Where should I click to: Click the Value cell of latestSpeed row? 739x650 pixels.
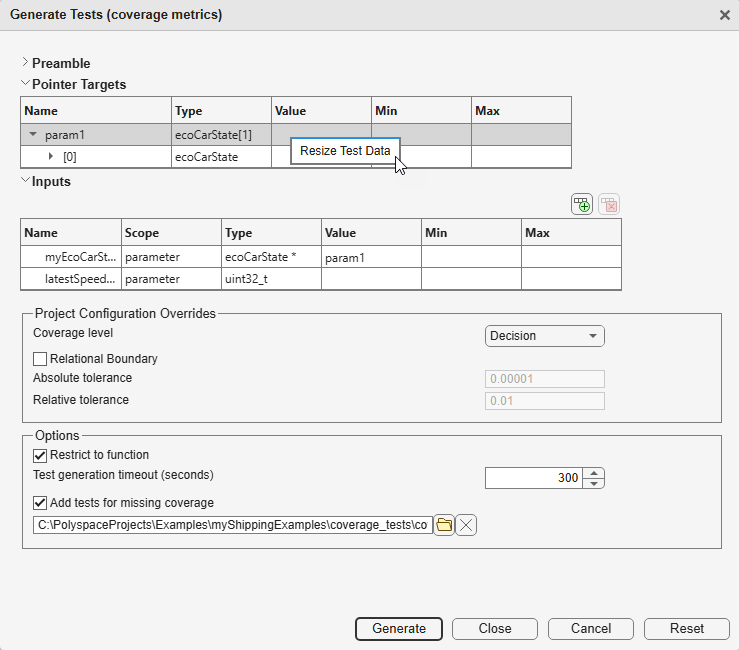click(371, 279)
